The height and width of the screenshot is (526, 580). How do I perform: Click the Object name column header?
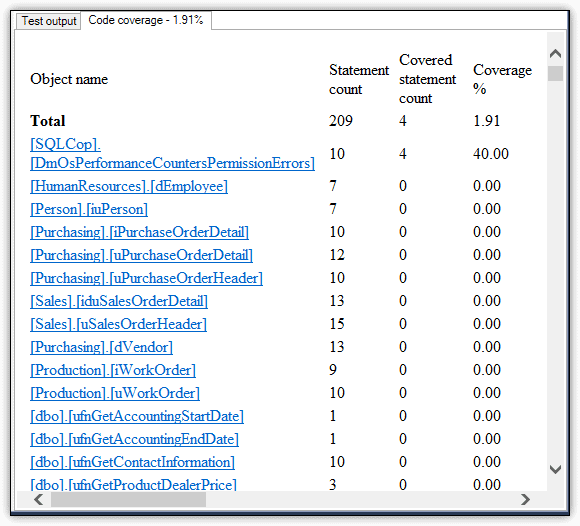tap(69, 79)
